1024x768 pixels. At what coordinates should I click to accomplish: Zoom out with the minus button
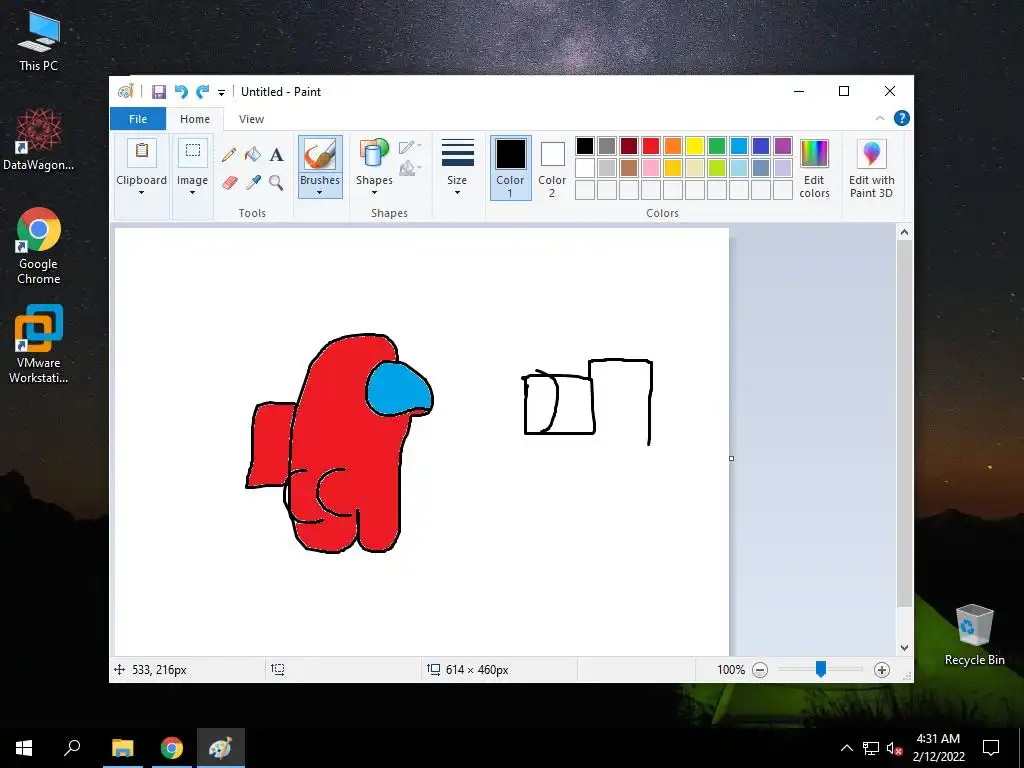coord(760,670)
